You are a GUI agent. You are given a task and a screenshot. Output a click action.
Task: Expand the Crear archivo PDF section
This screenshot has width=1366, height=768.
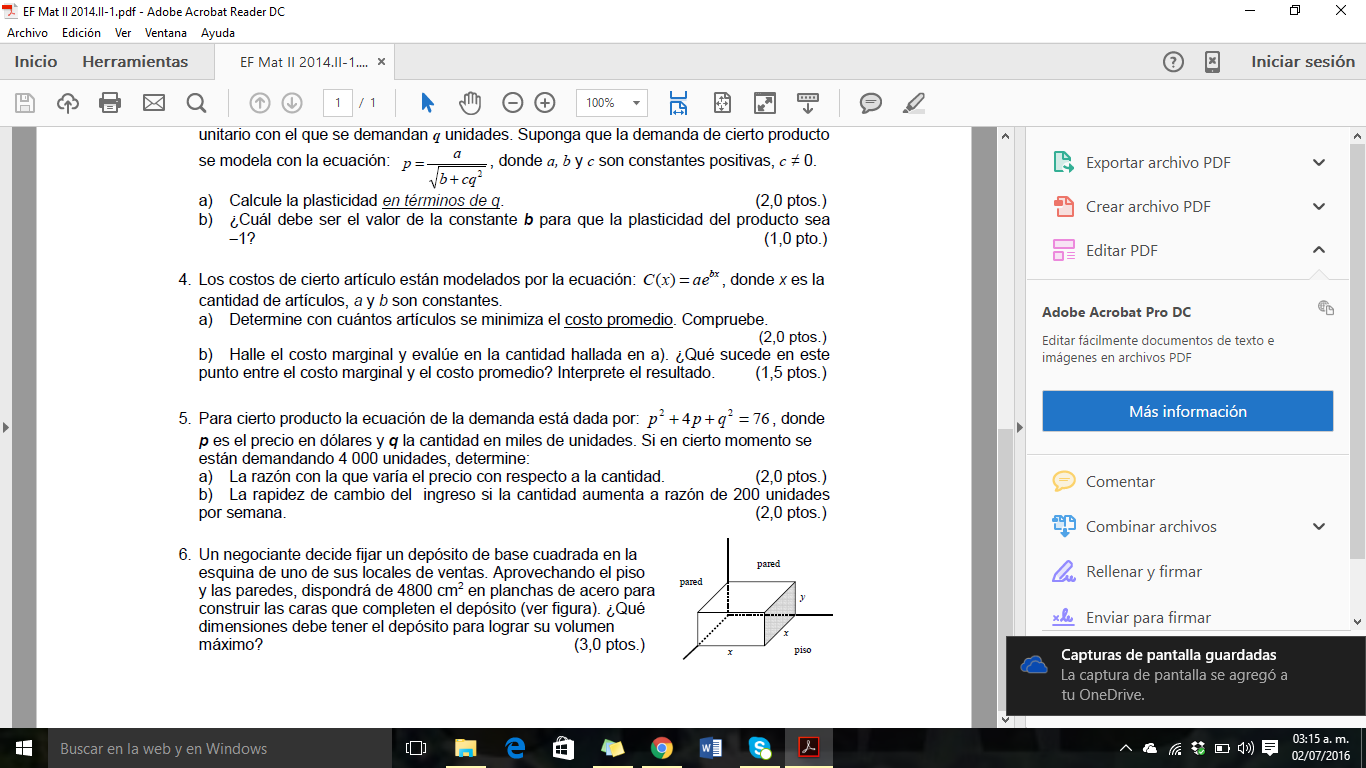click(x=1319, y=207)
